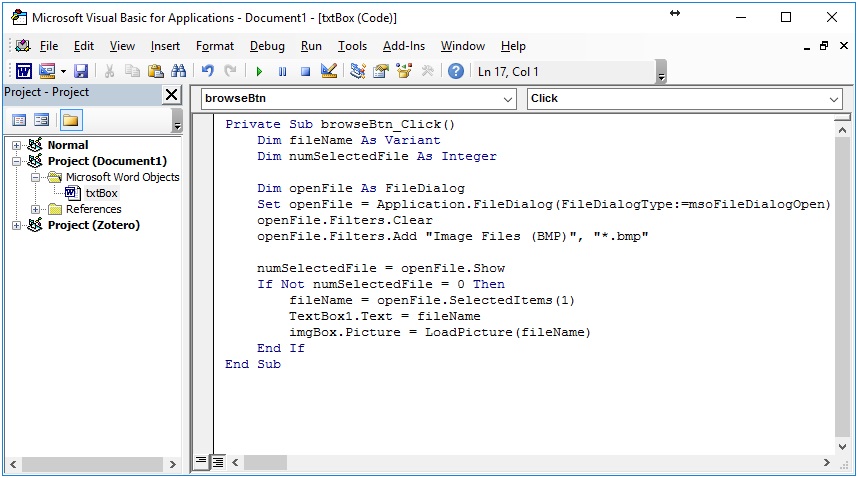Open the Click procedure dropdown
Viewport: 858px width, 478px height.
click(833, 99)
